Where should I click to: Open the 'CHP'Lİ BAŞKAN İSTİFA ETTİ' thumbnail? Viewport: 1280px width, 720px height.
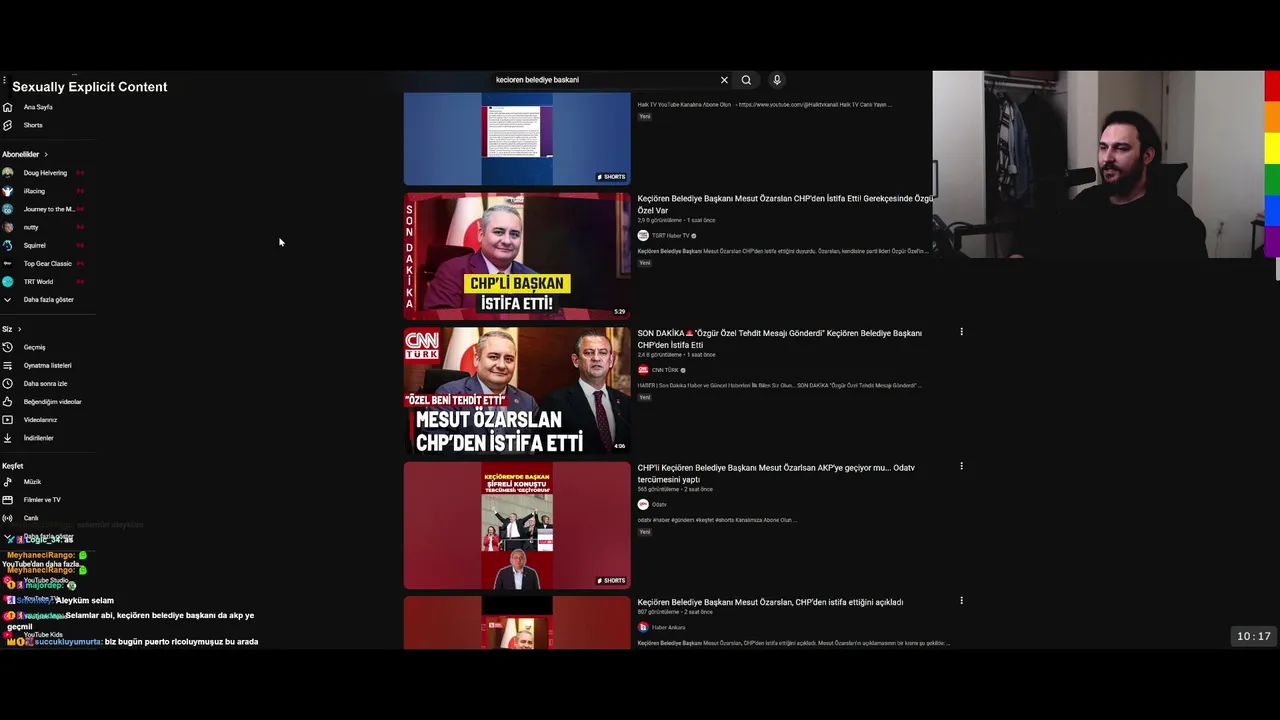coord(517,256)
